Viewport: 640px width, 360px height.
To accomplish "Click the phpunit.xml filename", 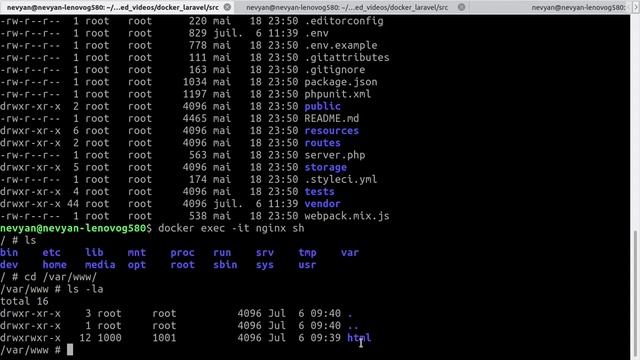I will point(338,94).
